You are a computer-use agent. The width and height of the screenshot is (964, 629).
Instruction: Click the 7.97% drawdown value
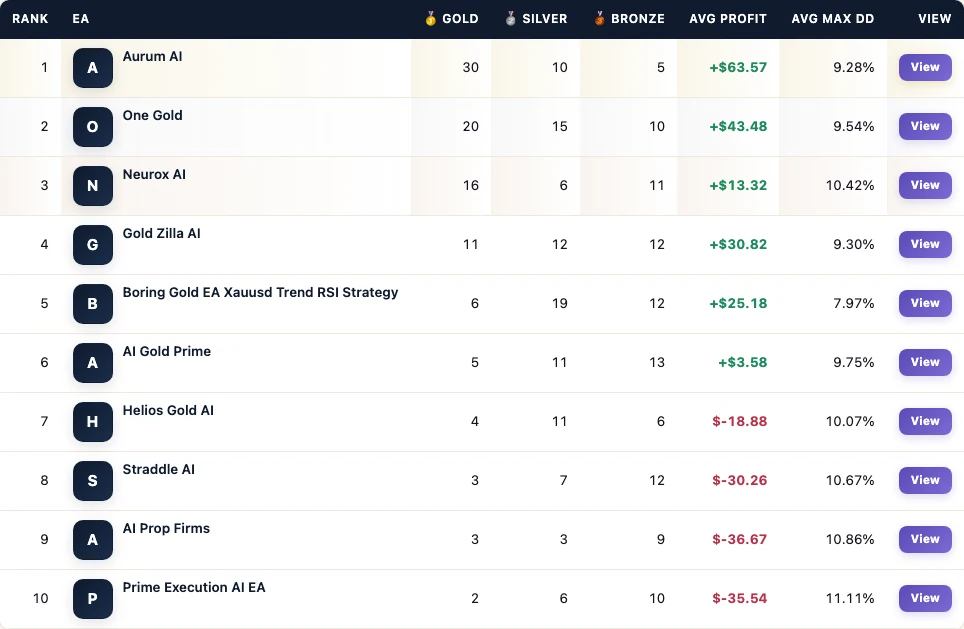click(853, 304)
